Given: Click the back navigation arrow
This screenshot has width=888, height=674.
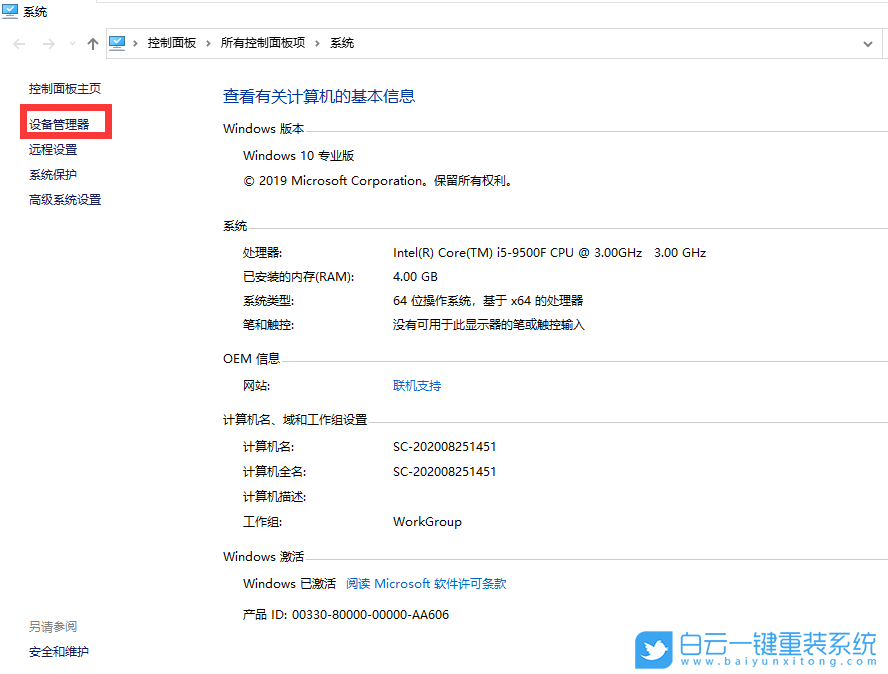Looking at the screenshot, I should pyautogui.click(x=18, y=43).
